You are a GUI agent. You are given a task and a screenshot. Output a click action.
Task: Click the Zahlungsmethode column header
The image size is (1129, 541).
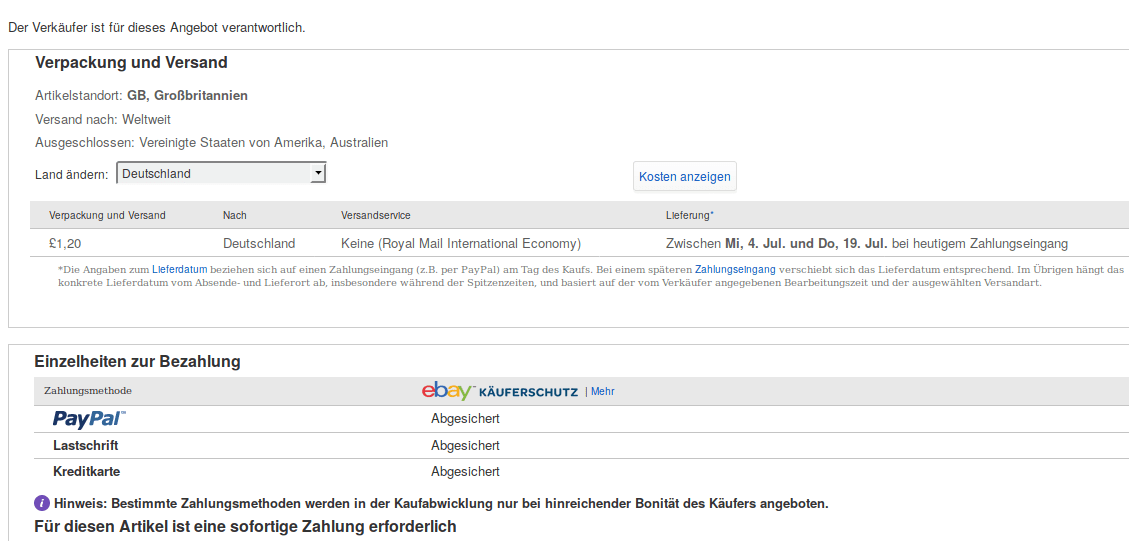click(88, 391)
